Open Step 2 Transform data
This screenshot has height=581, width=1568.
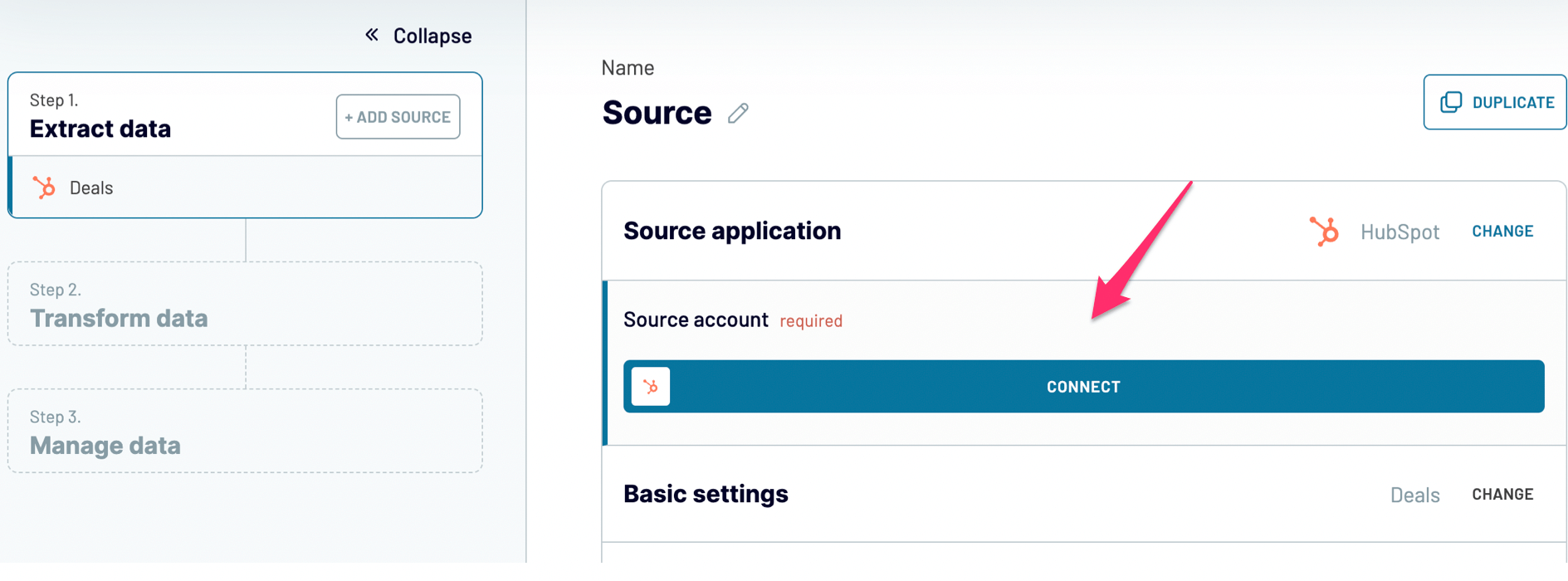245,304
